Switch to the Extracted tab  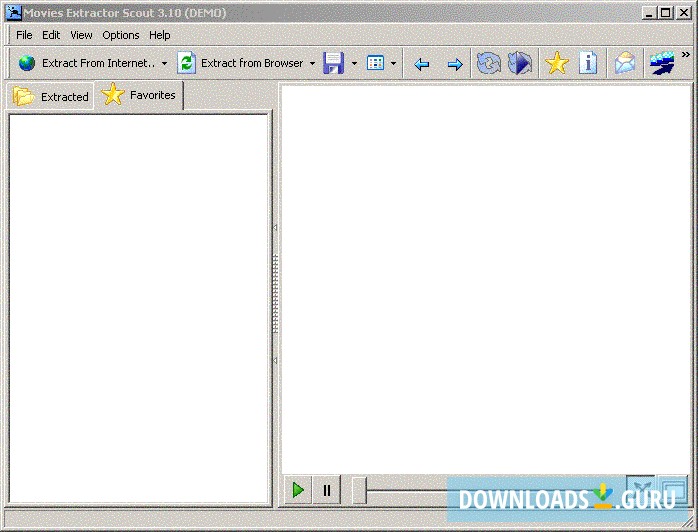[50, 96]
